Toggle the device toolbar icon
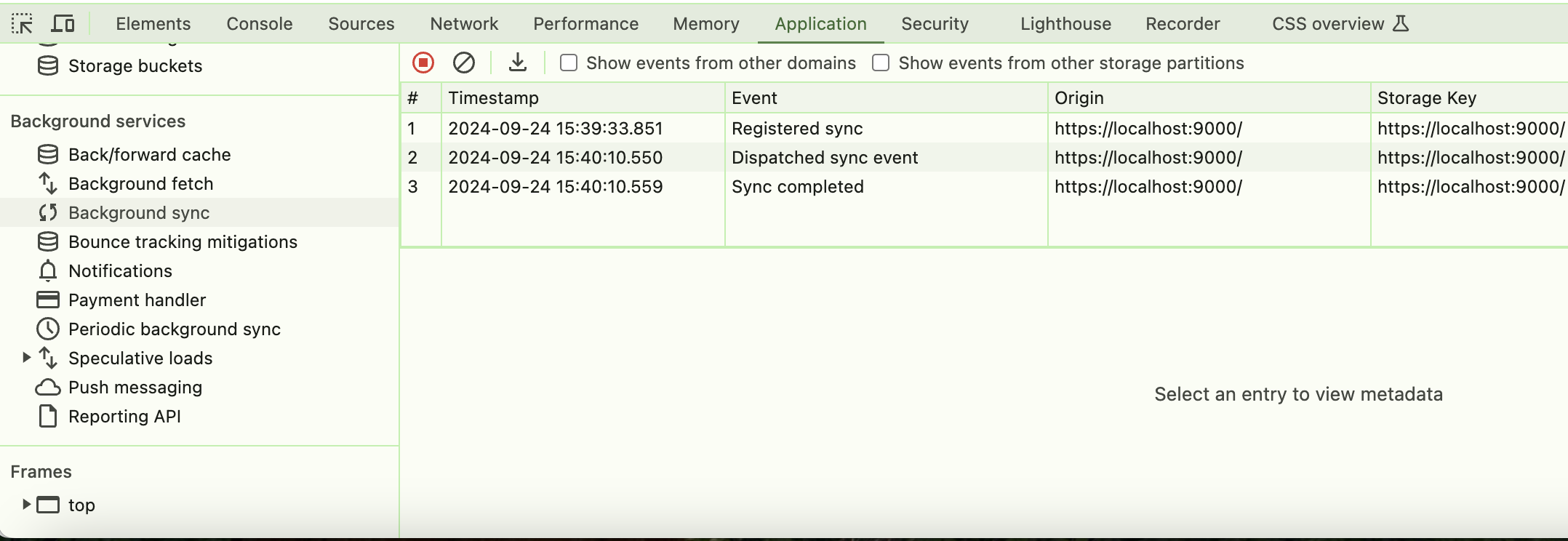The image size is (1568, 541). [x=63, y=24]
